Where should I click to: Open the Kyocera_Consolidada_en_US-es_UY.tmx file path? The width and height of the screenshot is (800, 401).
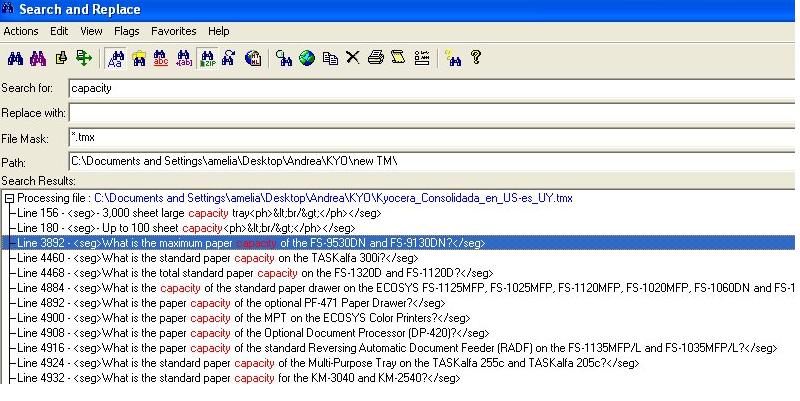(x=333, y=198)
